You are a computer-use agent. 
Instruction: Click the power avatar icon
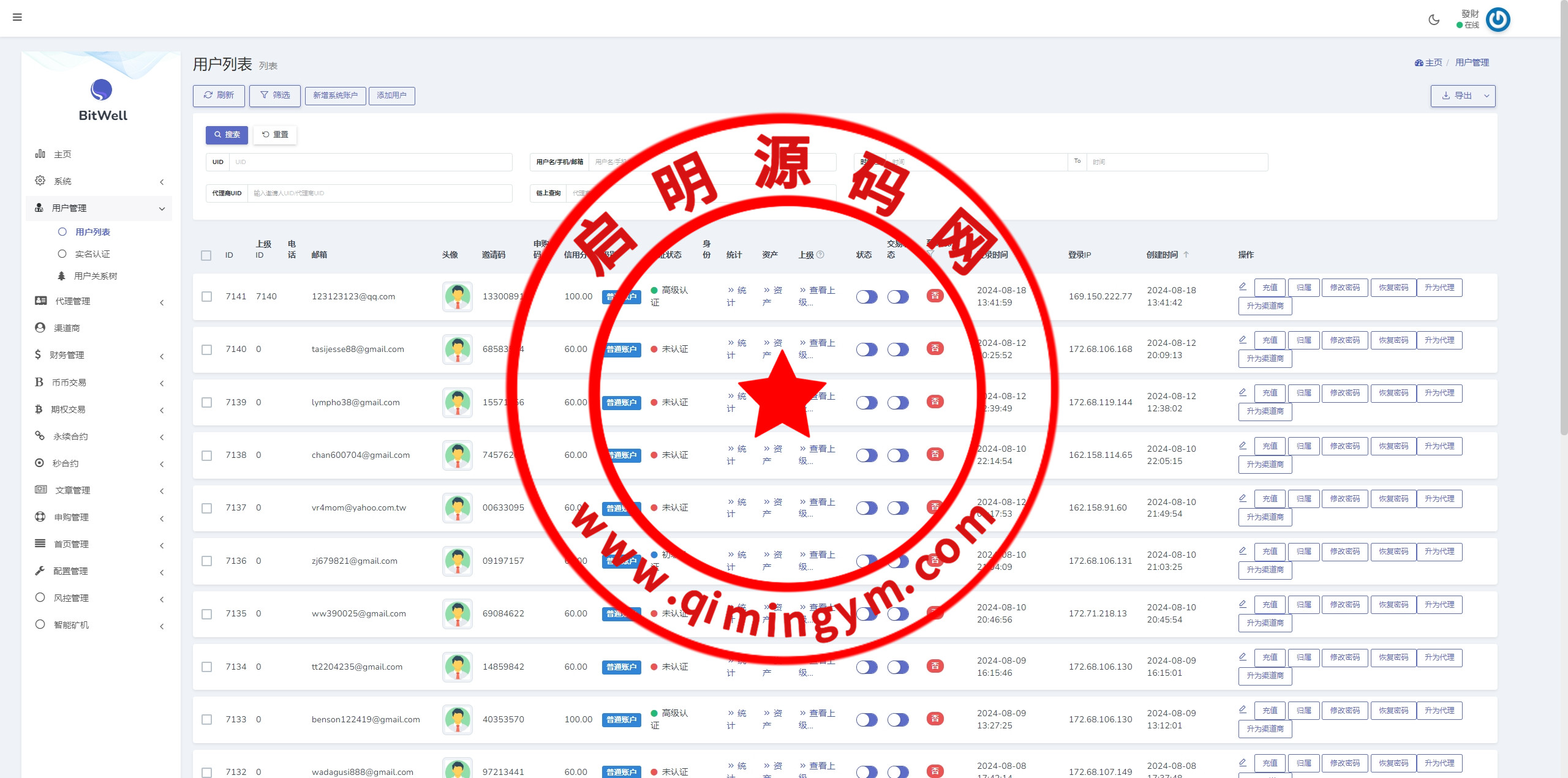point(1498,20)
